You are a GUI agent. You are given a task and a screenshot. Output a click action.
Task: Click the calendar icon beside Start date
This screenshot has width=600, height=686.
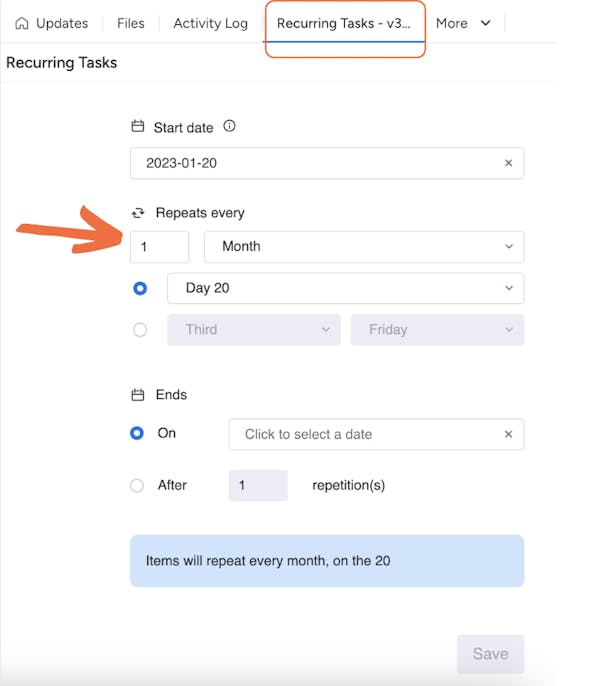click(138, 127)
